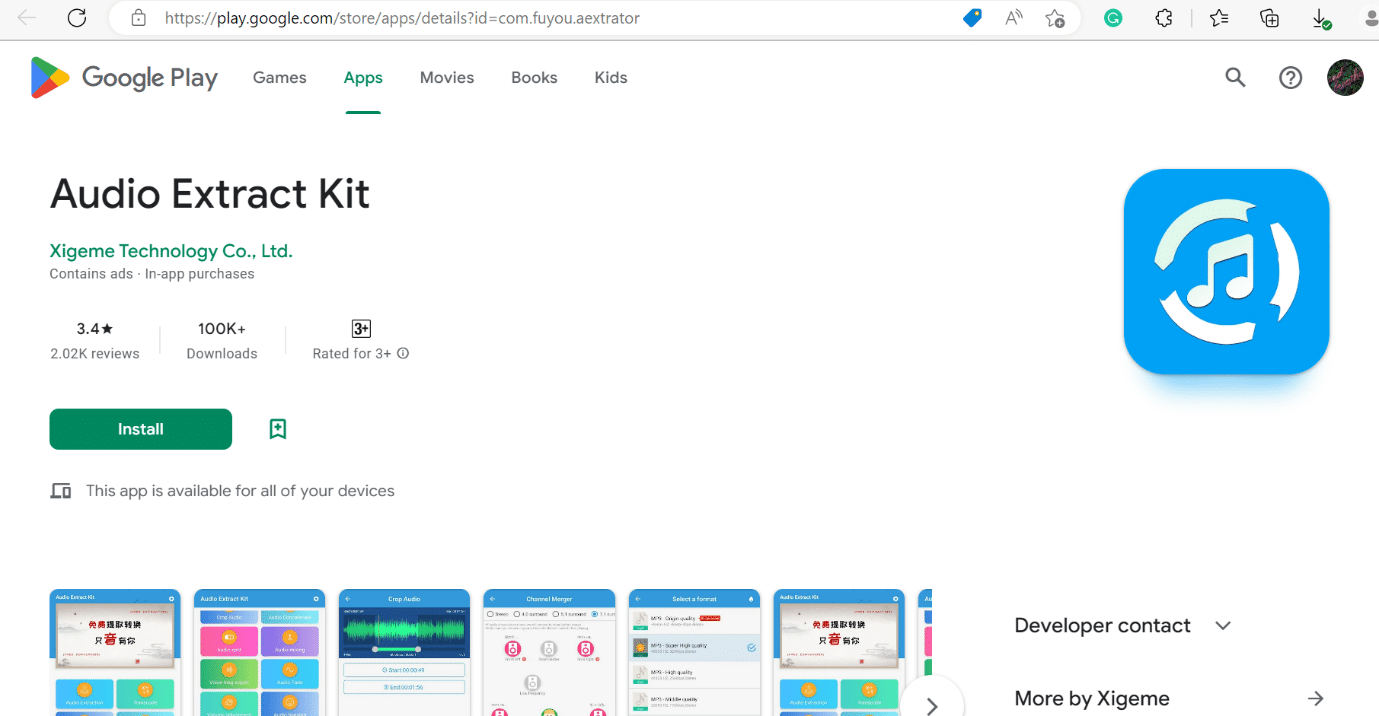1379x716 pixels.
Task: Click the 3+ content rating badge
Action: [361, 328]
